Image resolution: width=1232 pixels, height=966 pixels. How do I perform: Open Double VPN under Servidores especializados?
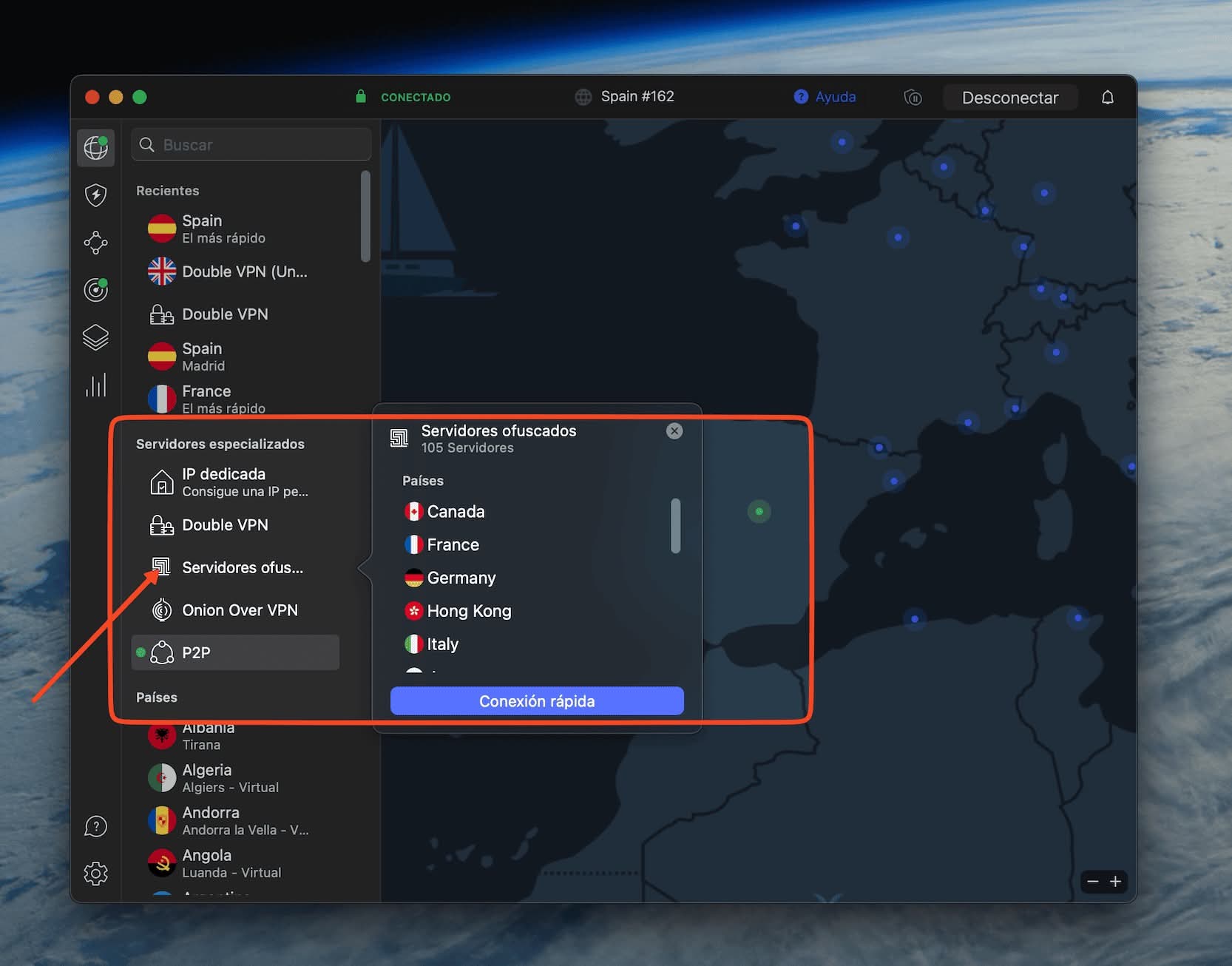235,525
